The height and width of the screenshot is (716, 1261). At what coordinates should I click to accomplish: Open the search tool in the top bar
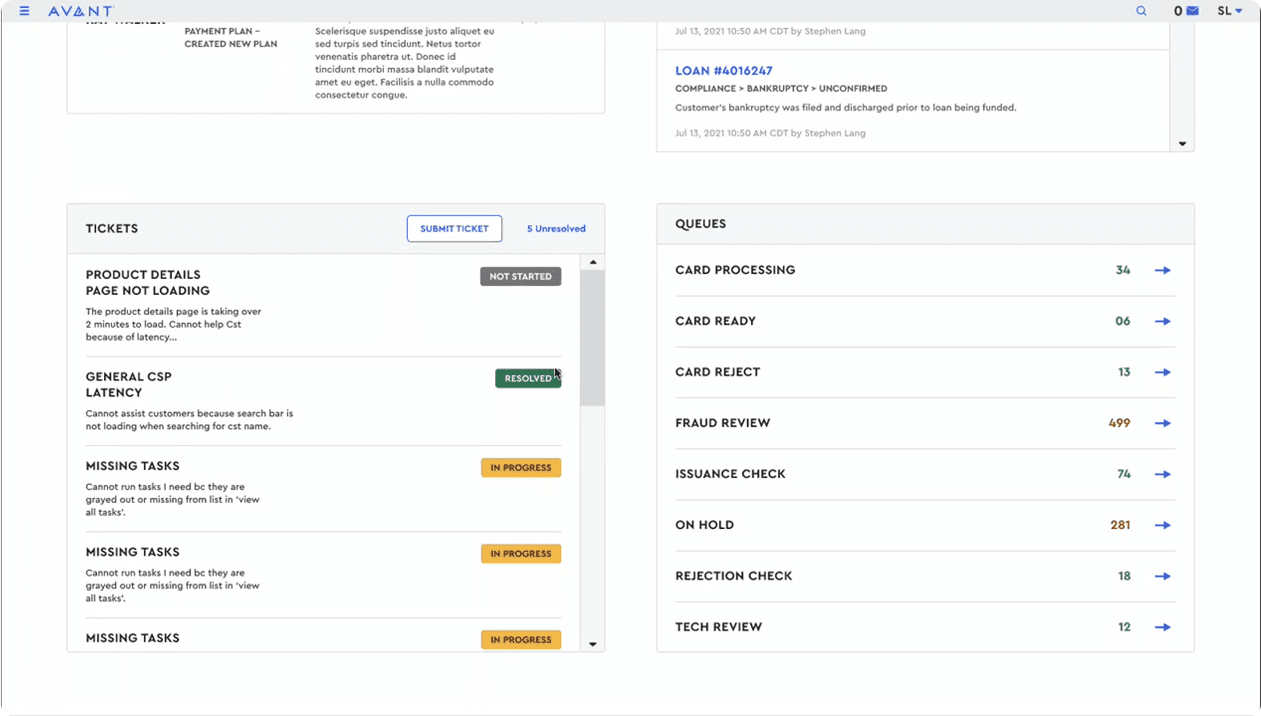[1141, 10]
